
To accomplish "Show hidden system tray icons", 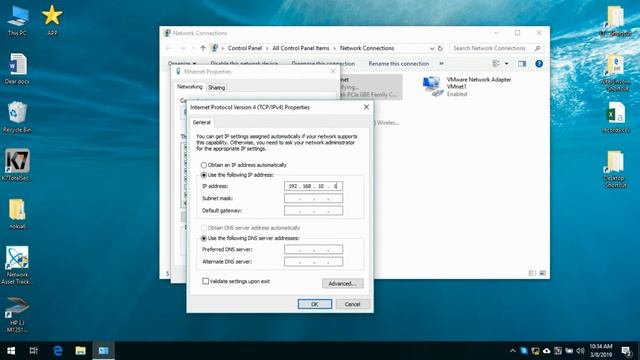I will 513,351.
